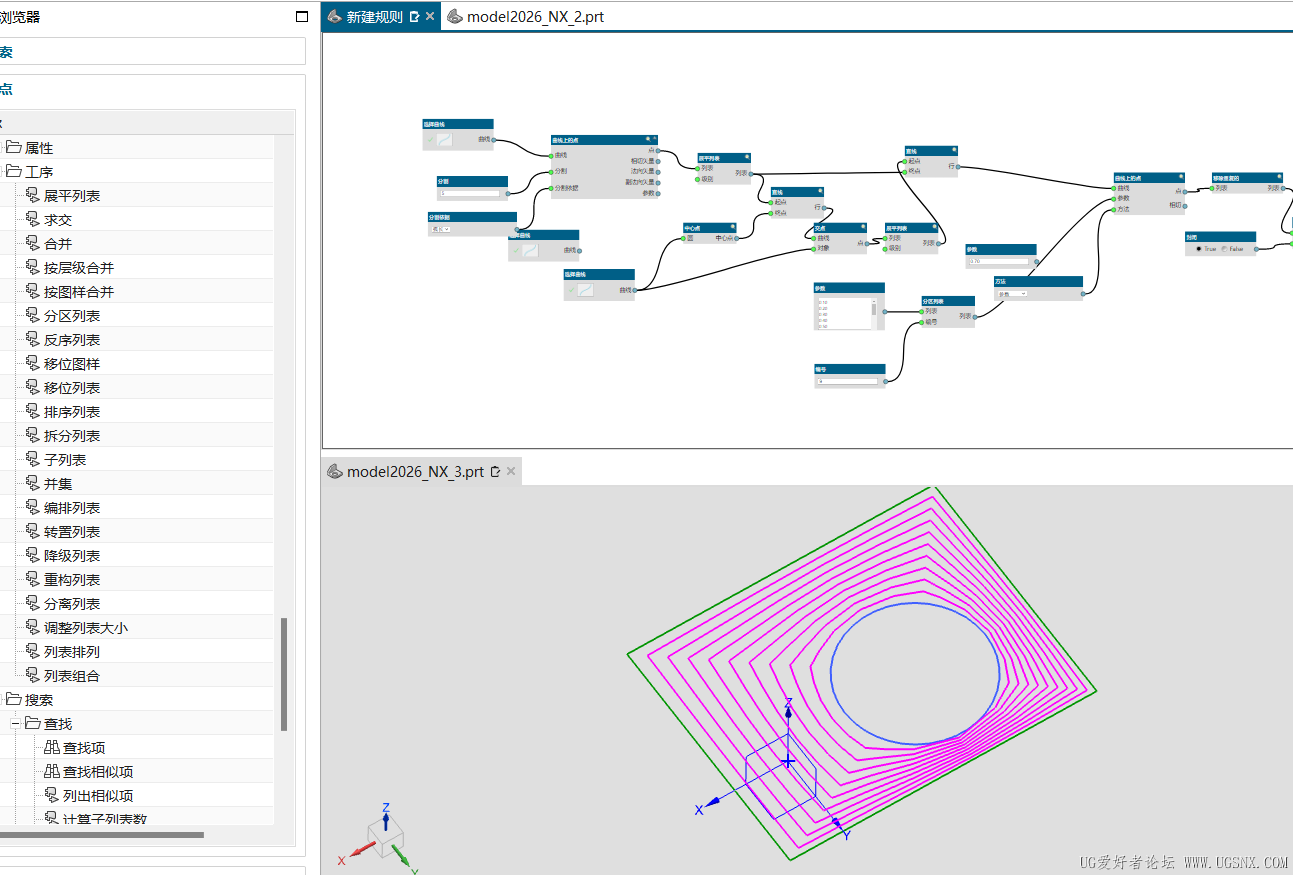This screenshot has width=1293, height=875.
Task: Click the binoculars icon beside 查找项
Action: [x=51, y=748]
